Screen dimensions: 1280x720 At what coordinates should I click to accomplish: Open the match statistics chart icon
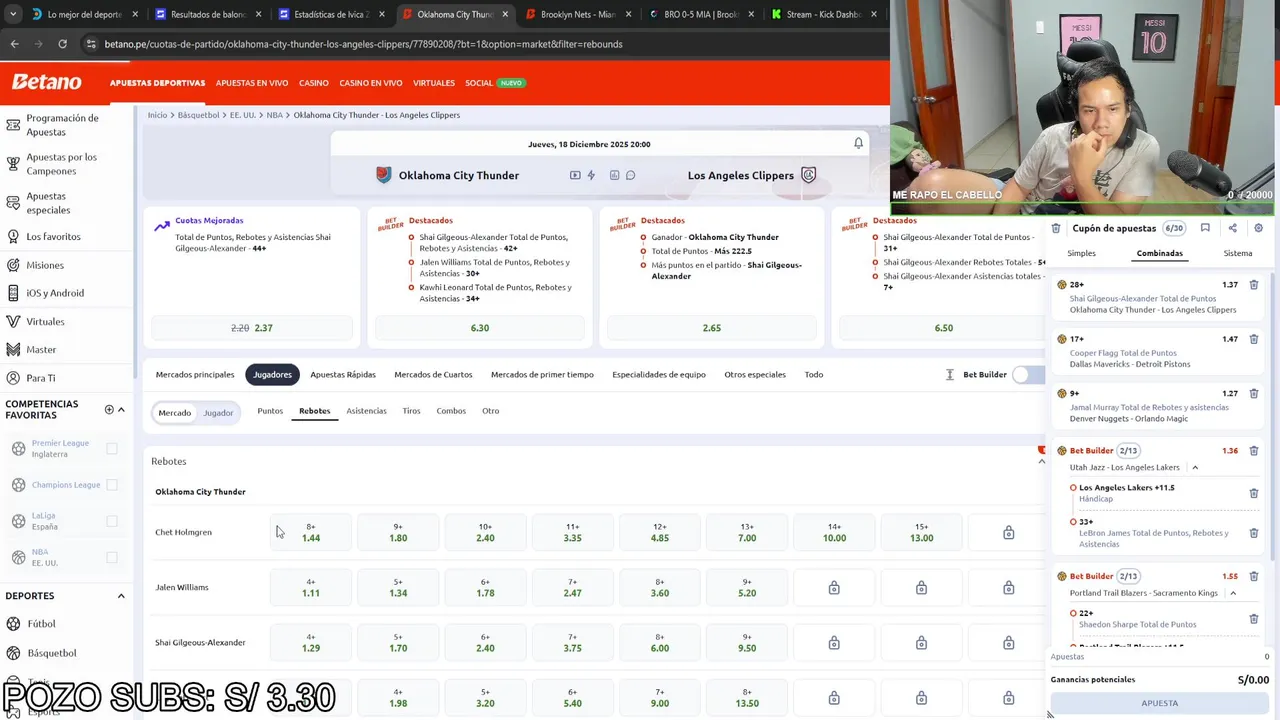tap(614, 175)
